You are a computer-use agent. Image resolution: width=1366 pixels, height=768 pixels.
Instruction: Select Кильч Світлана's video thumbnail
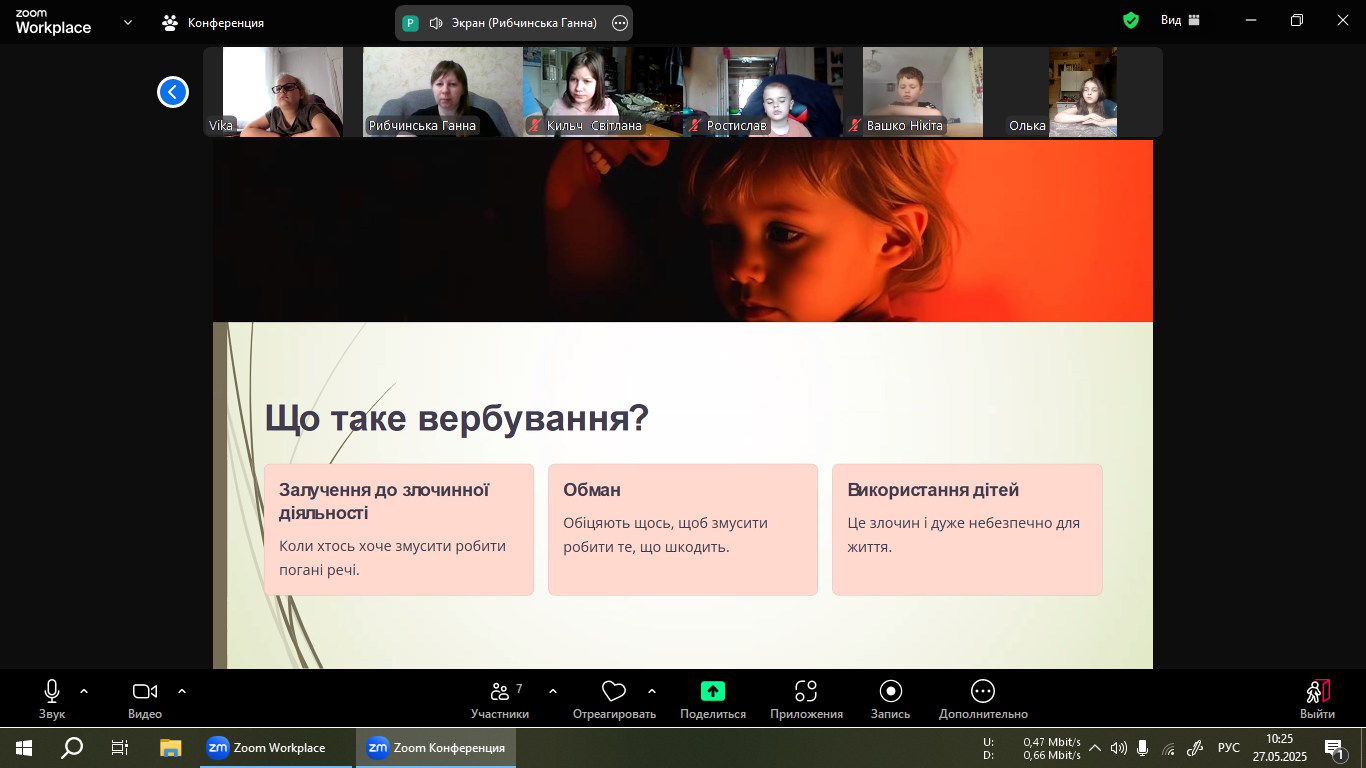point(603,91)
